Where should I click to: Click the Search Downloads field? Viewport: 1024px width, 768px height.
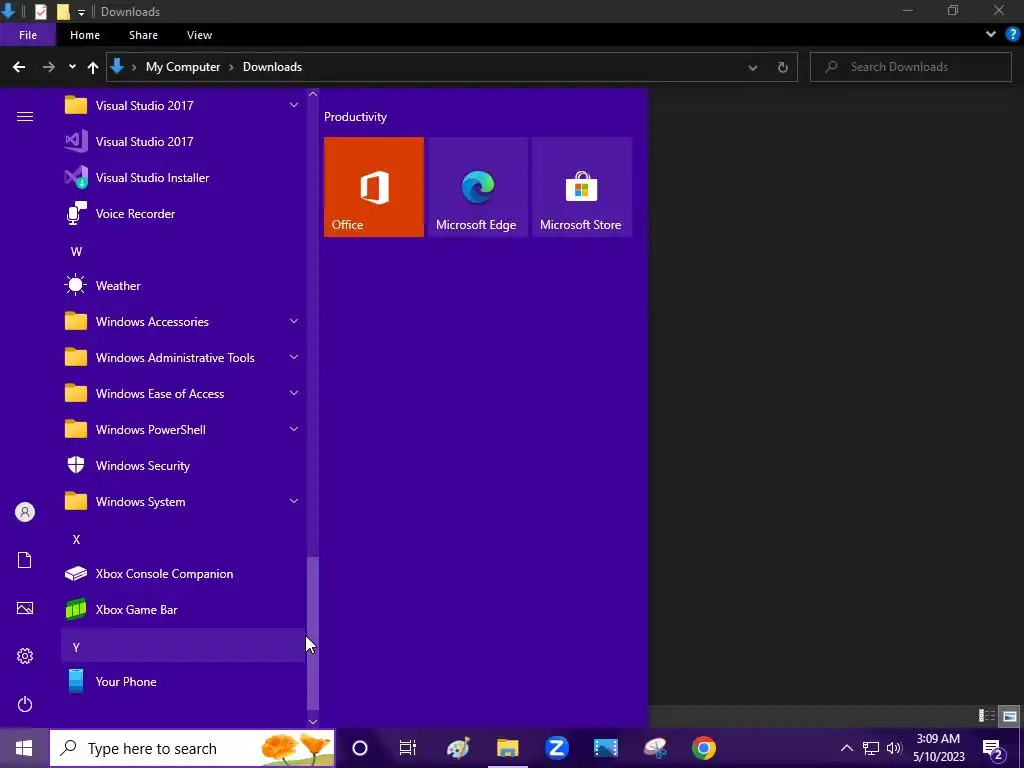pos(910,67)
